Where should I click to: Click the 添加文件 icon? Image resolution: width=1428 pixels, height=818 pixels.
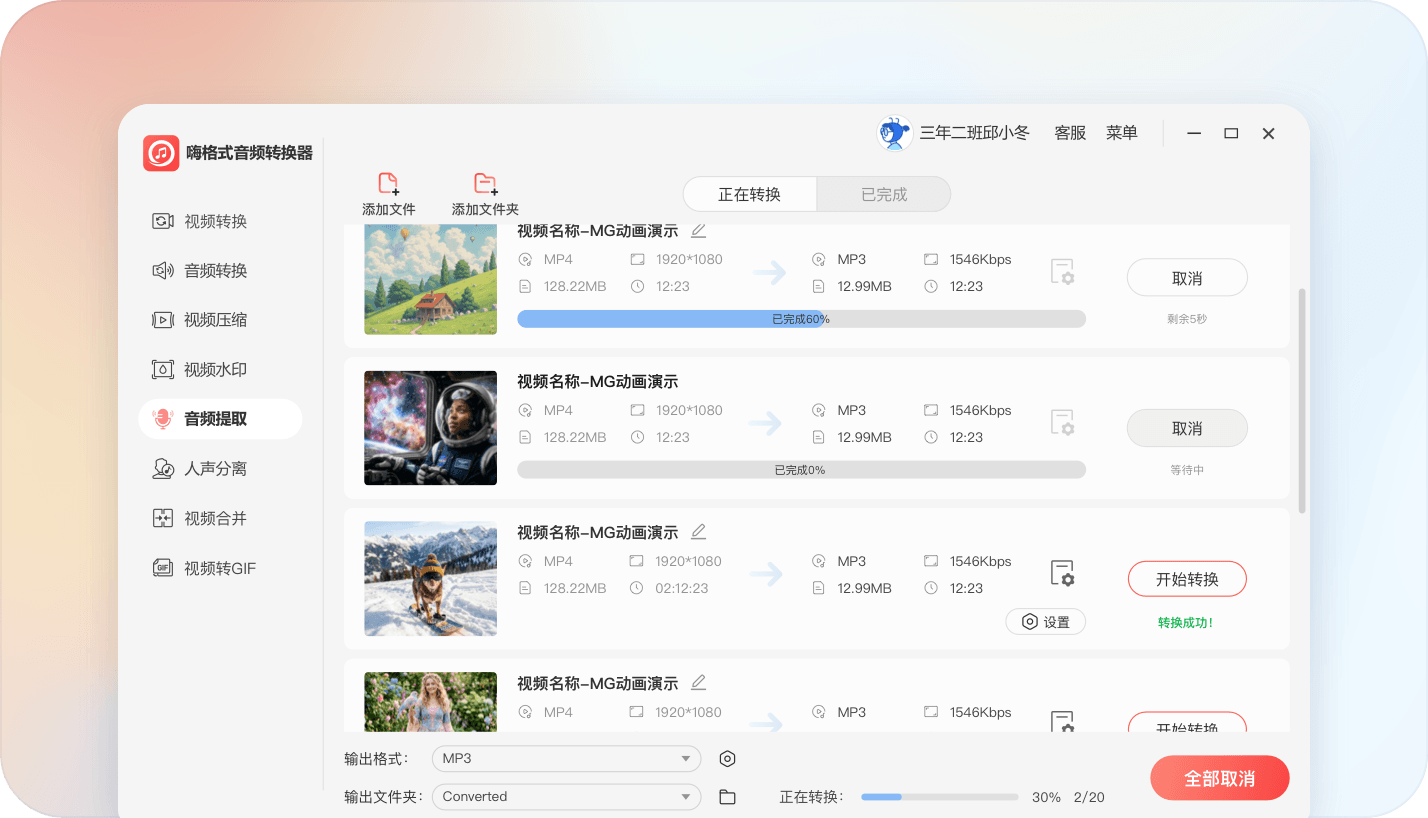pyautogui.click(x=389, y=184)
